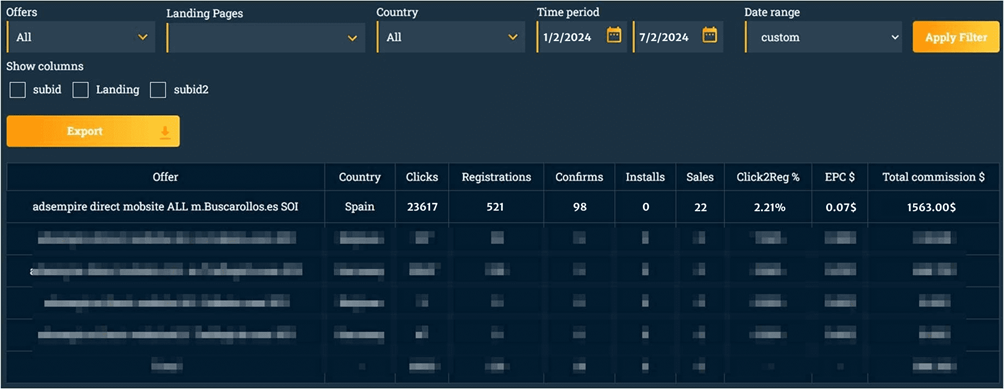
Task: Click the Total commission $ column header
Action: pos(933,177)
